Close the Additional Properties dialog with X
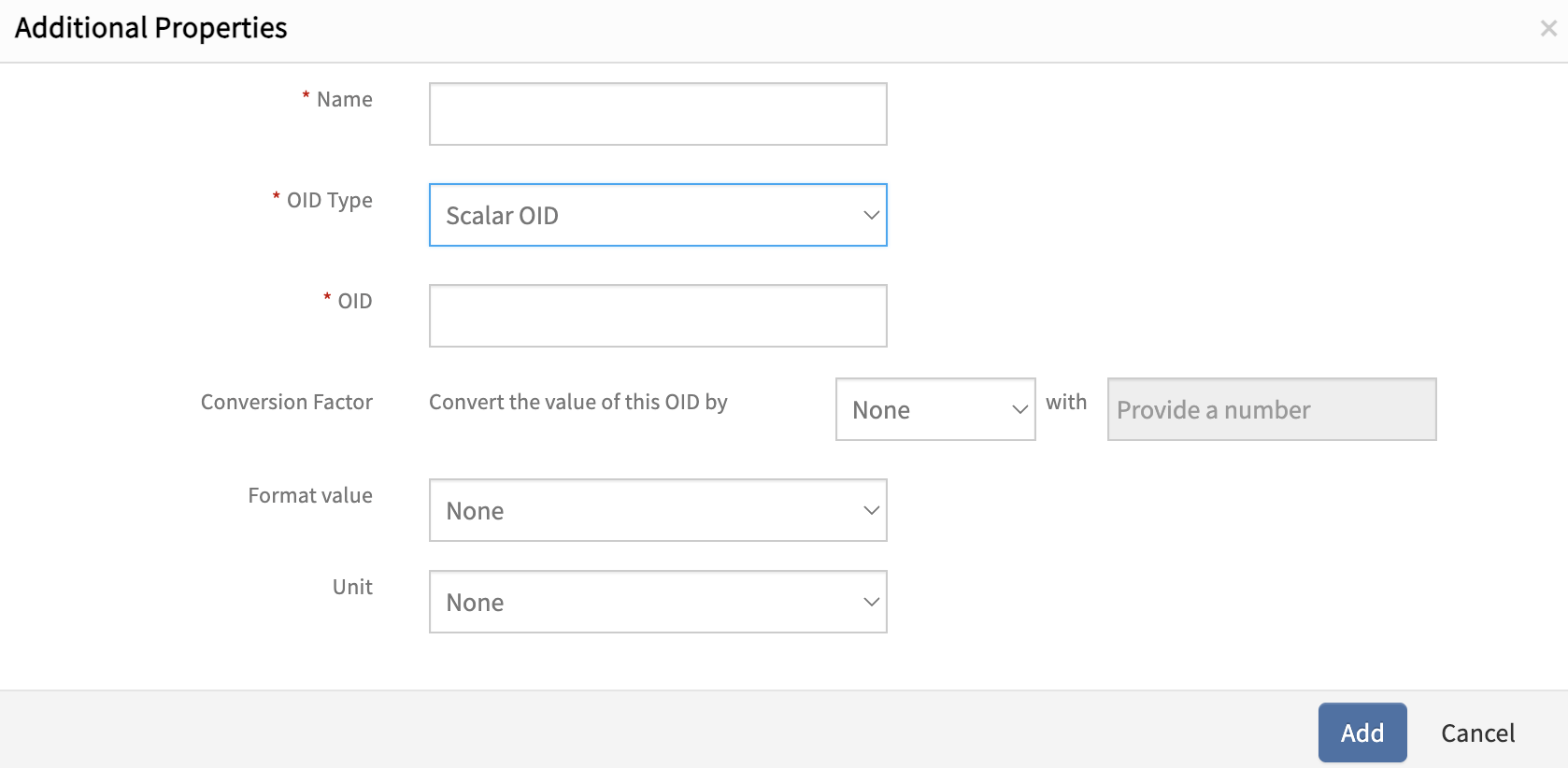The image size is (1568, 768). [1548, 29]
